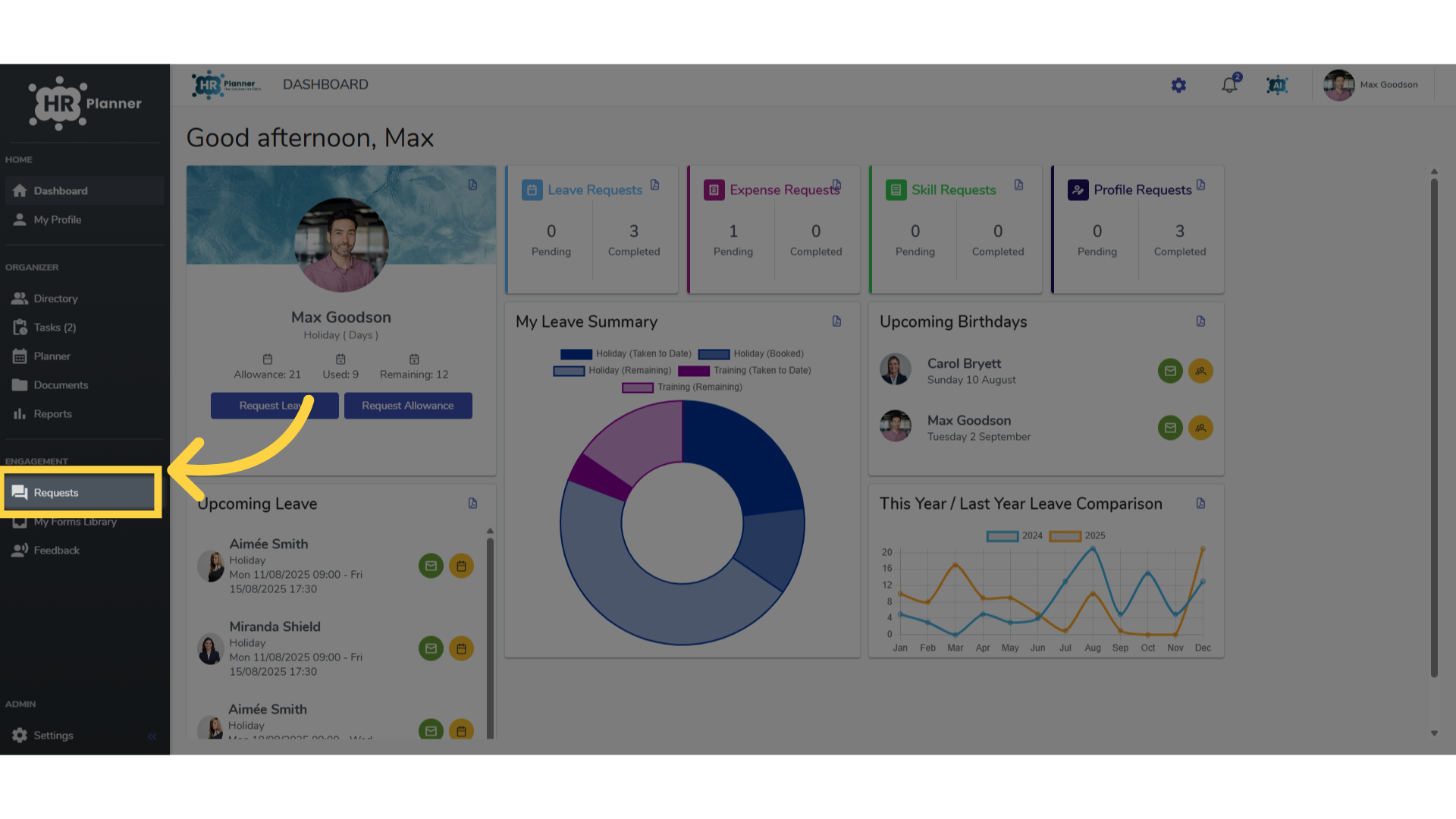Open Expense Requests tile heading
Screen dimensions: 1456x819
(784, 190)
